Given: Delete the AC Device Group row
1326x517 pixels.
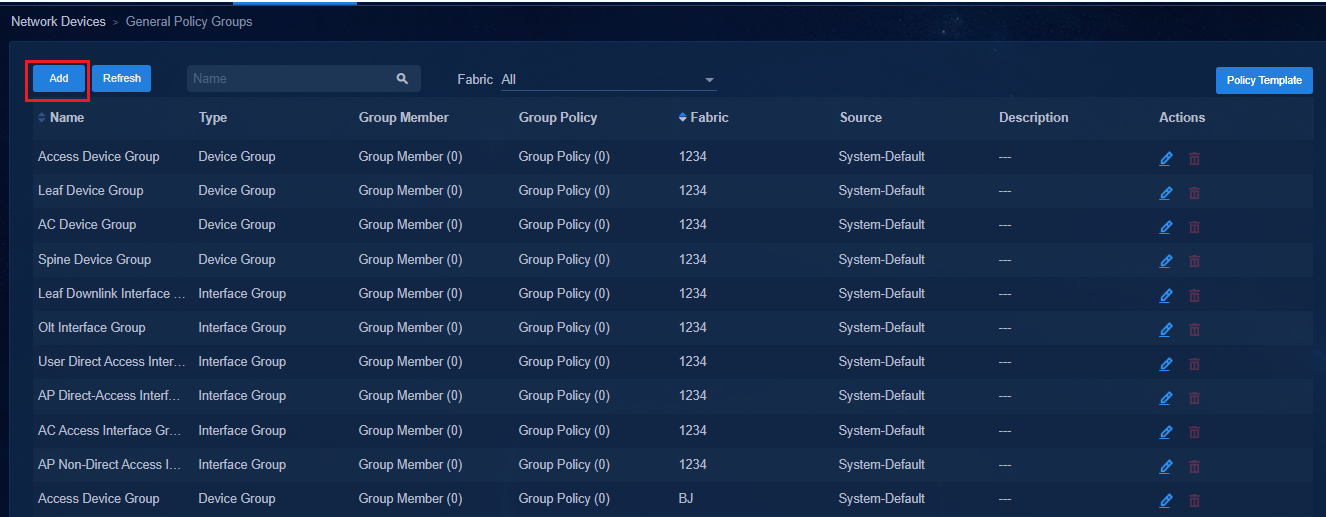Looking at the screenshot, I should click(1194, 227).
